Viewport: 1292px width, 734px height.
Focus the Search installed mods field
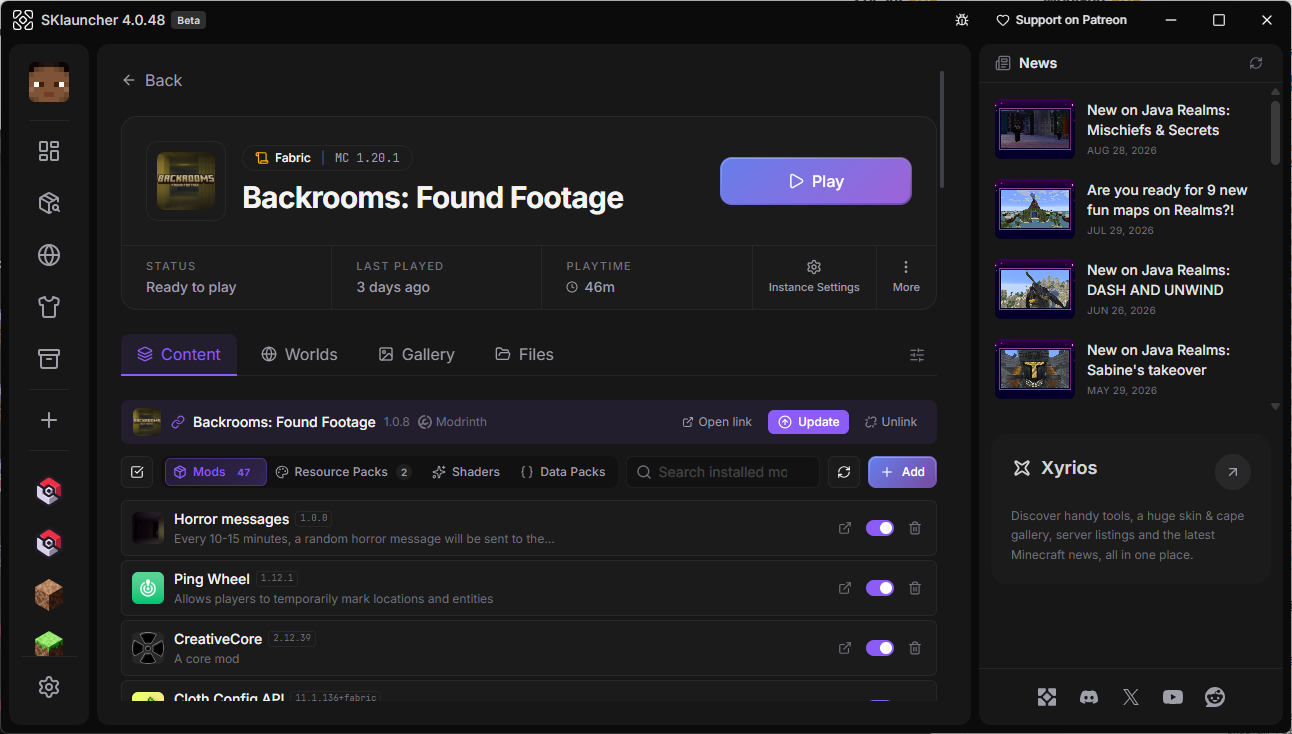[x=723, y=472]
